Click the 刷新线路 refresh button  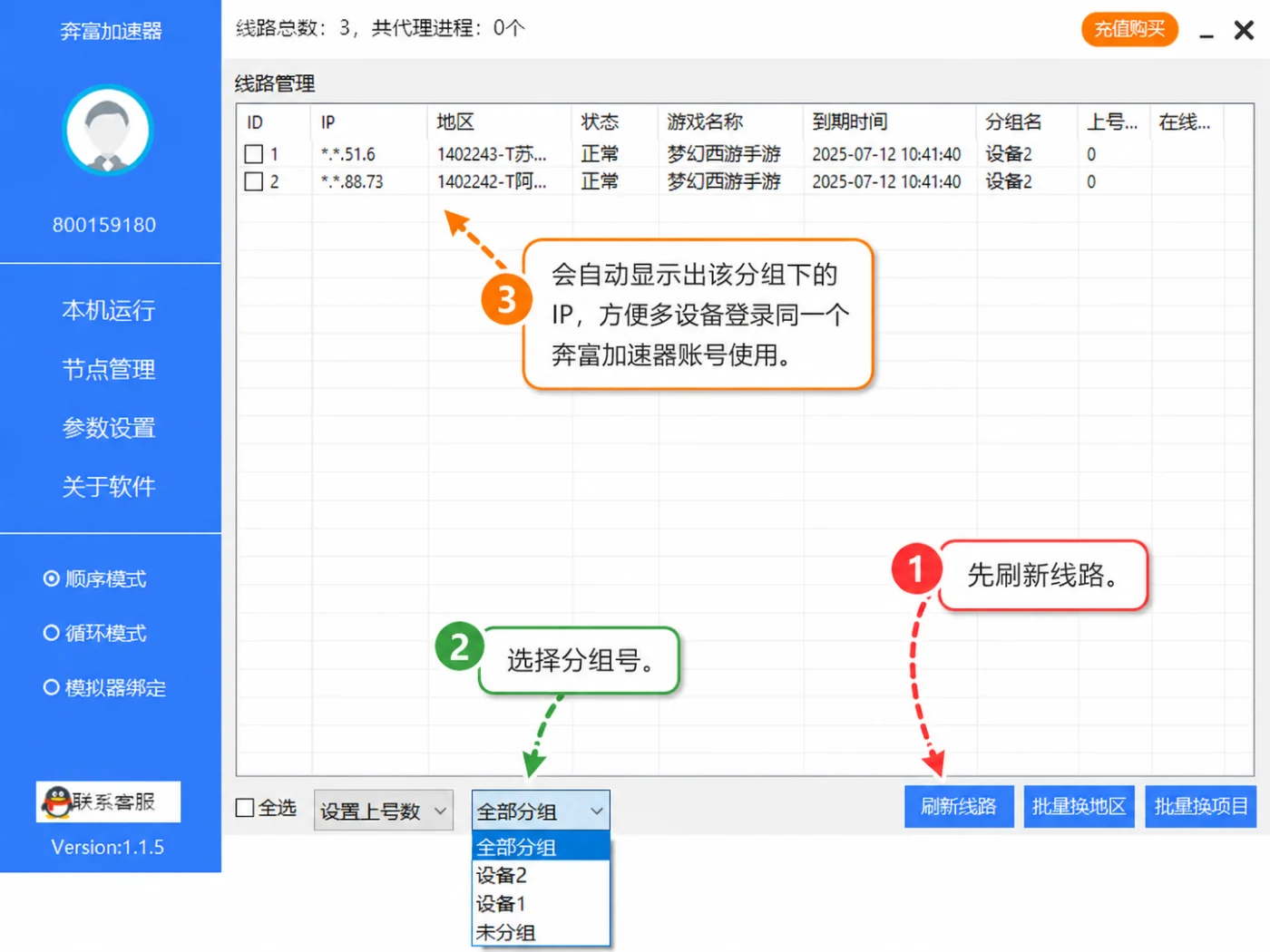pos(959,806)
